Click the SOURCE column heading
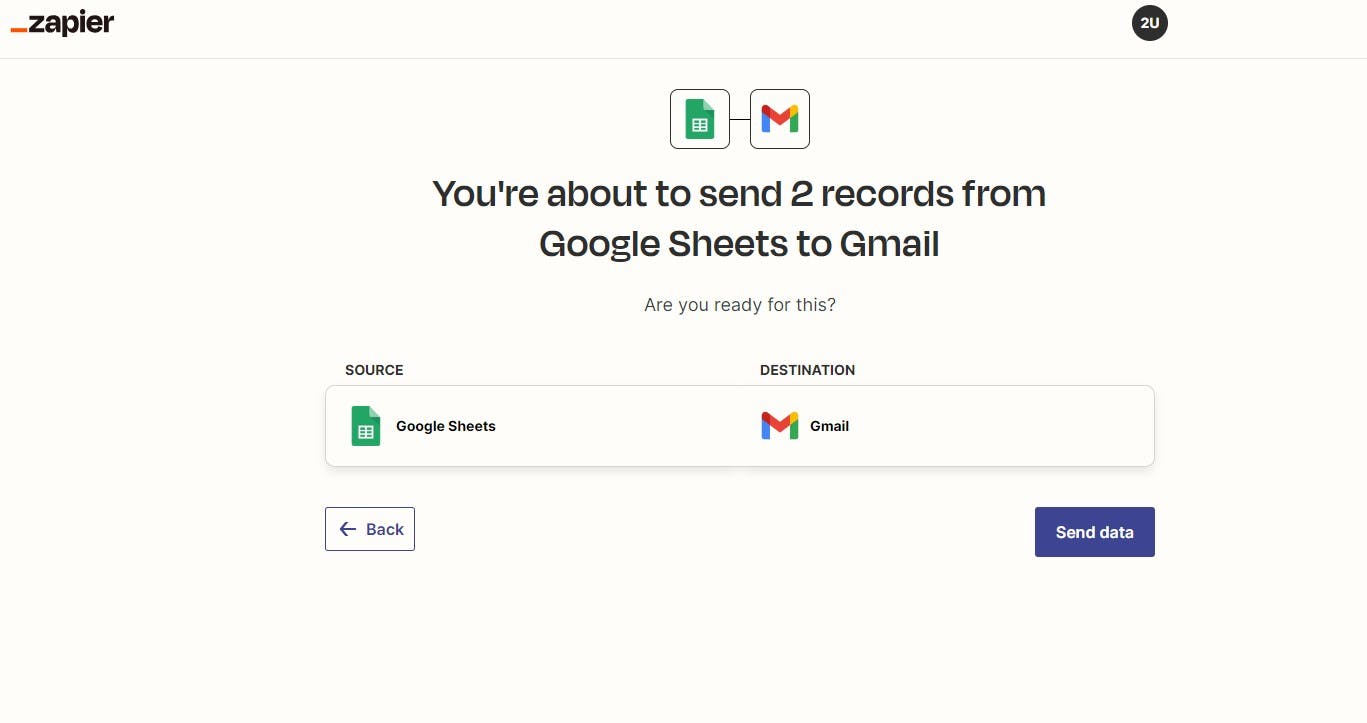The image size is (1367, 723). [x=374, y=370]
